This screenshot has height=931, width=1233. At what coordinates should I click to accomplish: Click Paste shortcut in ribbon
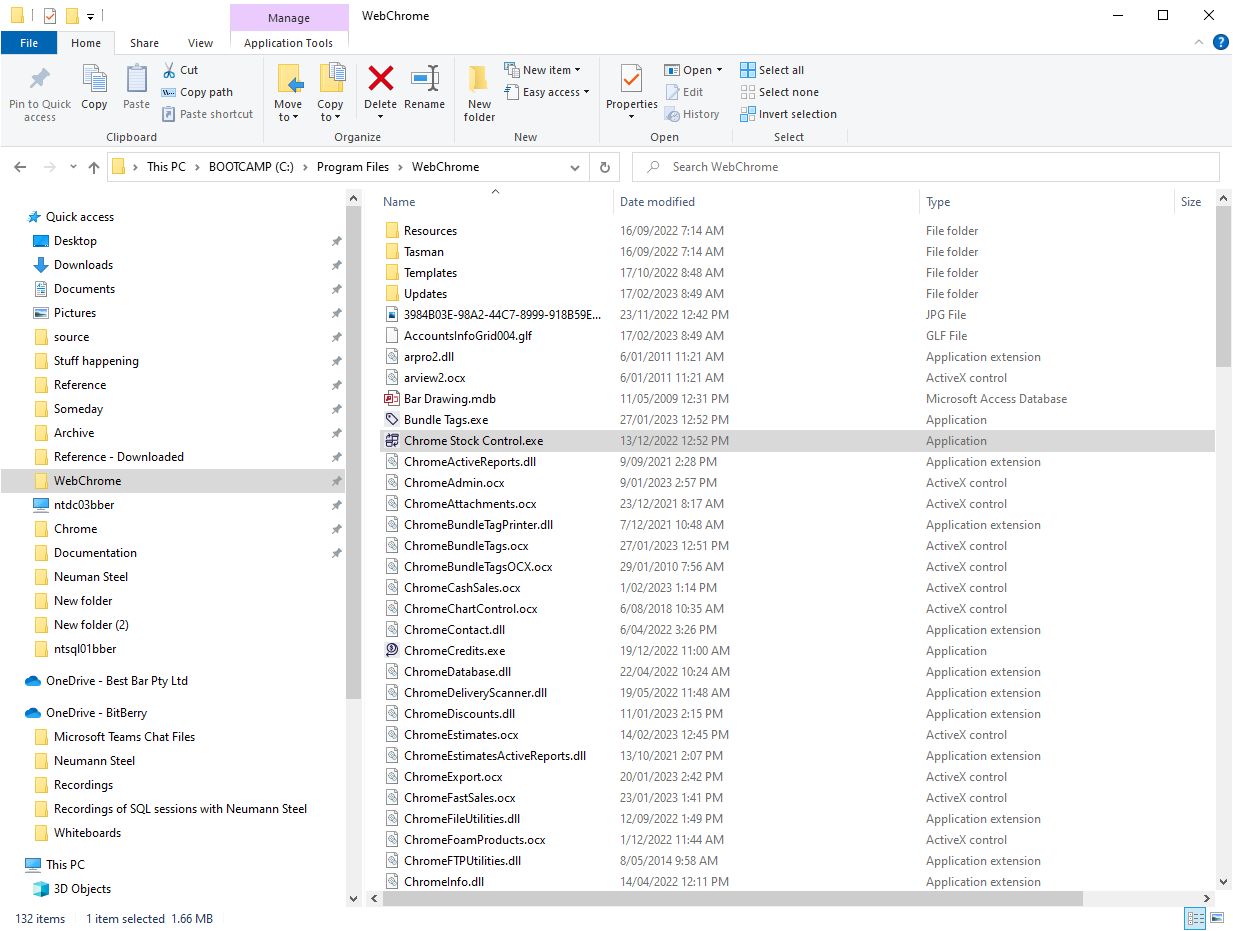click(207, 114)
